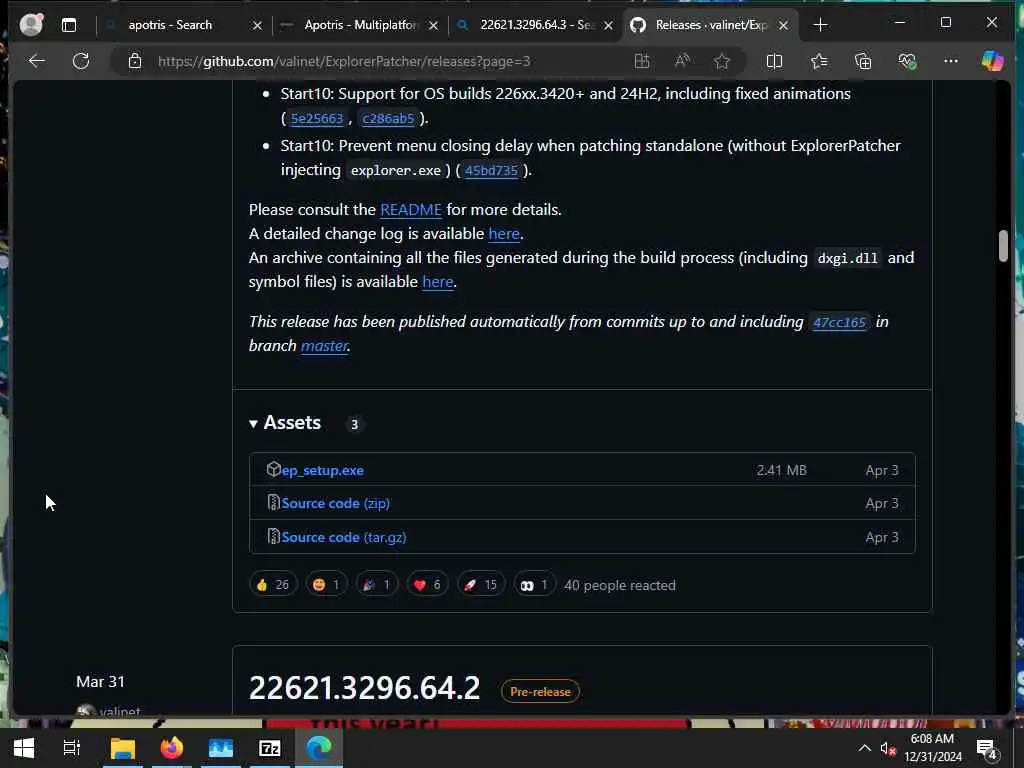Open the tab actions menu icon
Screen dimensions: 1024x768
tap(69, 25)
